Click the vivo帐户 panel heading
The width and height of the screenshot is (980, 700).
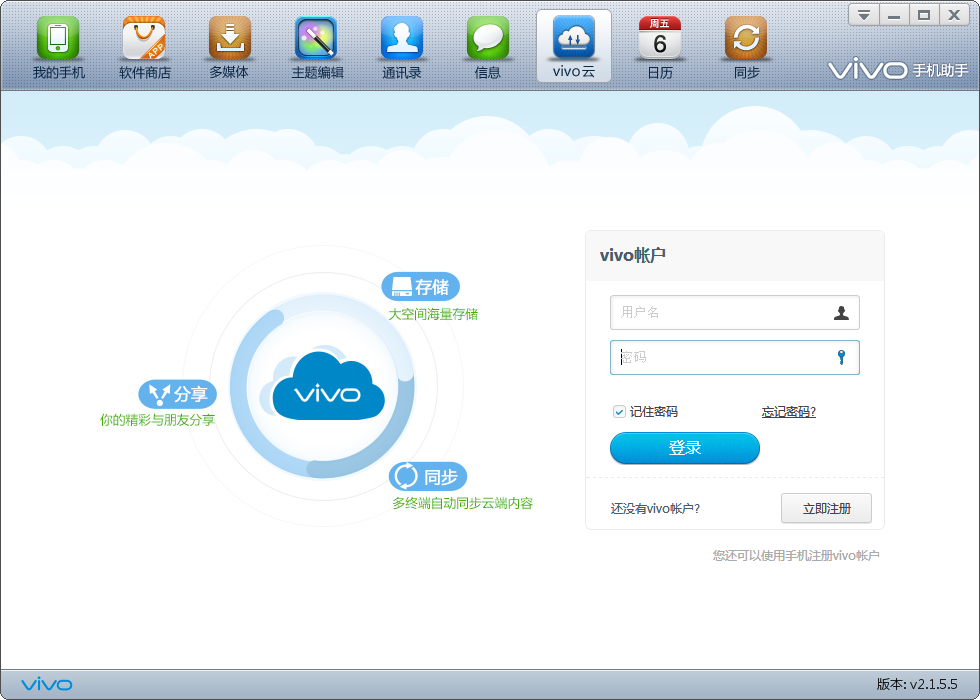pos(632,256)
